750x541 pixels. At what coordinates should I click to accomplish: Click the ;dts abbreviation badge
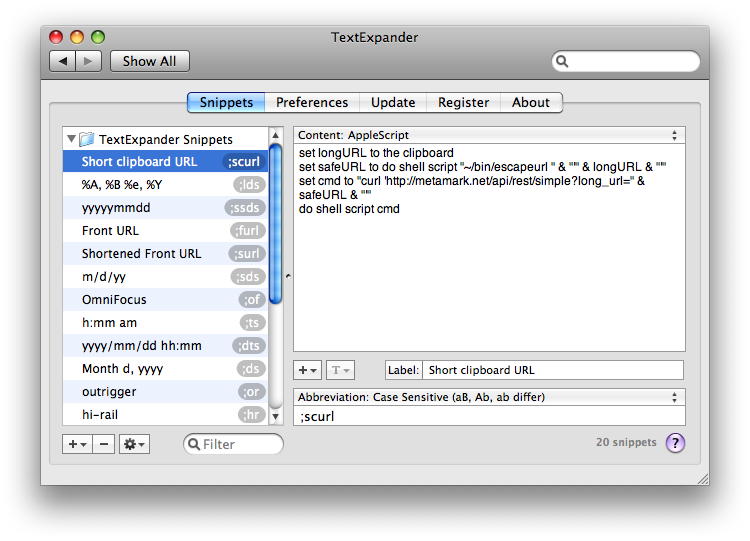(x=249, y=345)
